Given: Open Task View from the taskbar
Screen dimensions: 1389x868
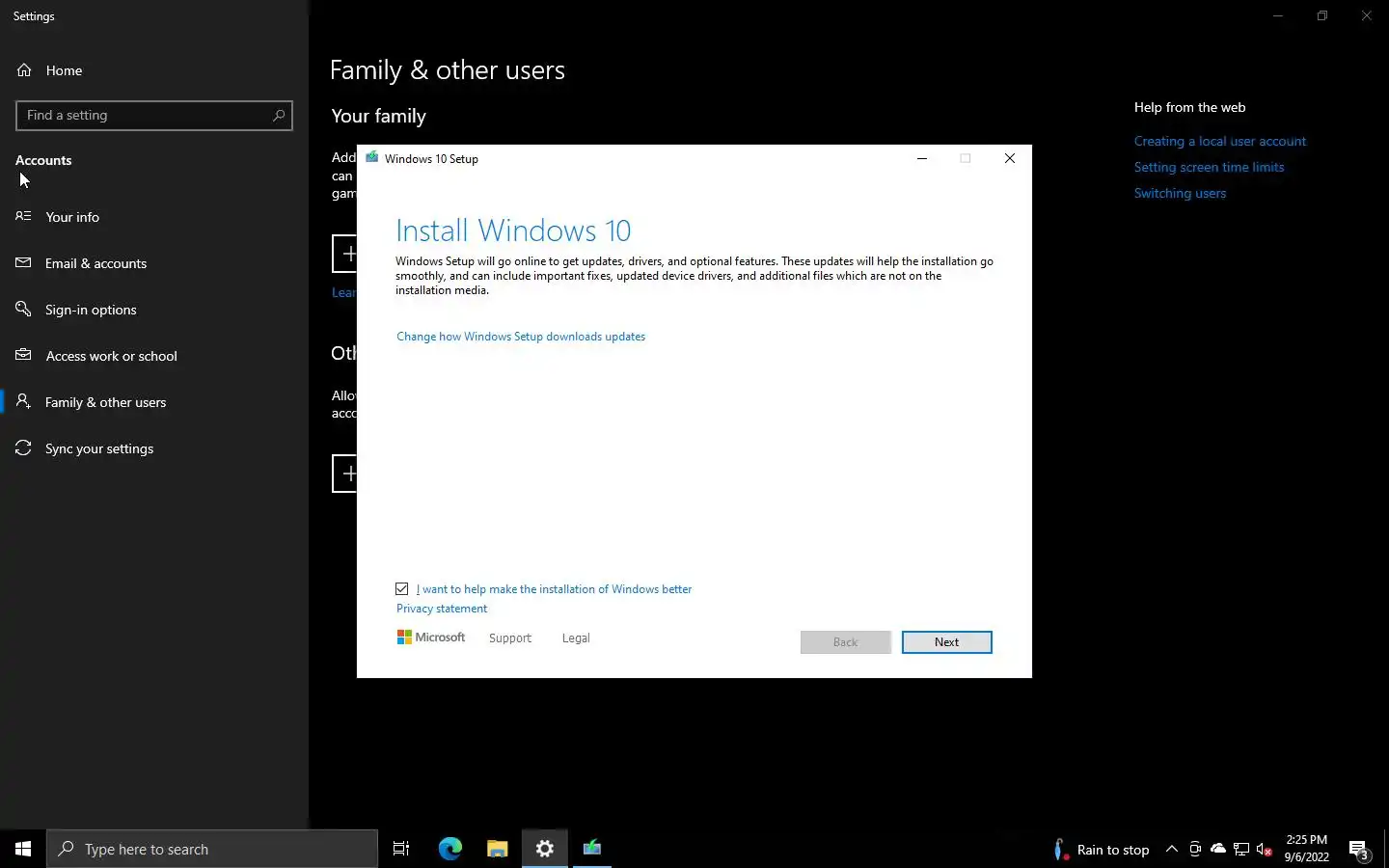Looking at the screenshot, I should pos(401,849).
